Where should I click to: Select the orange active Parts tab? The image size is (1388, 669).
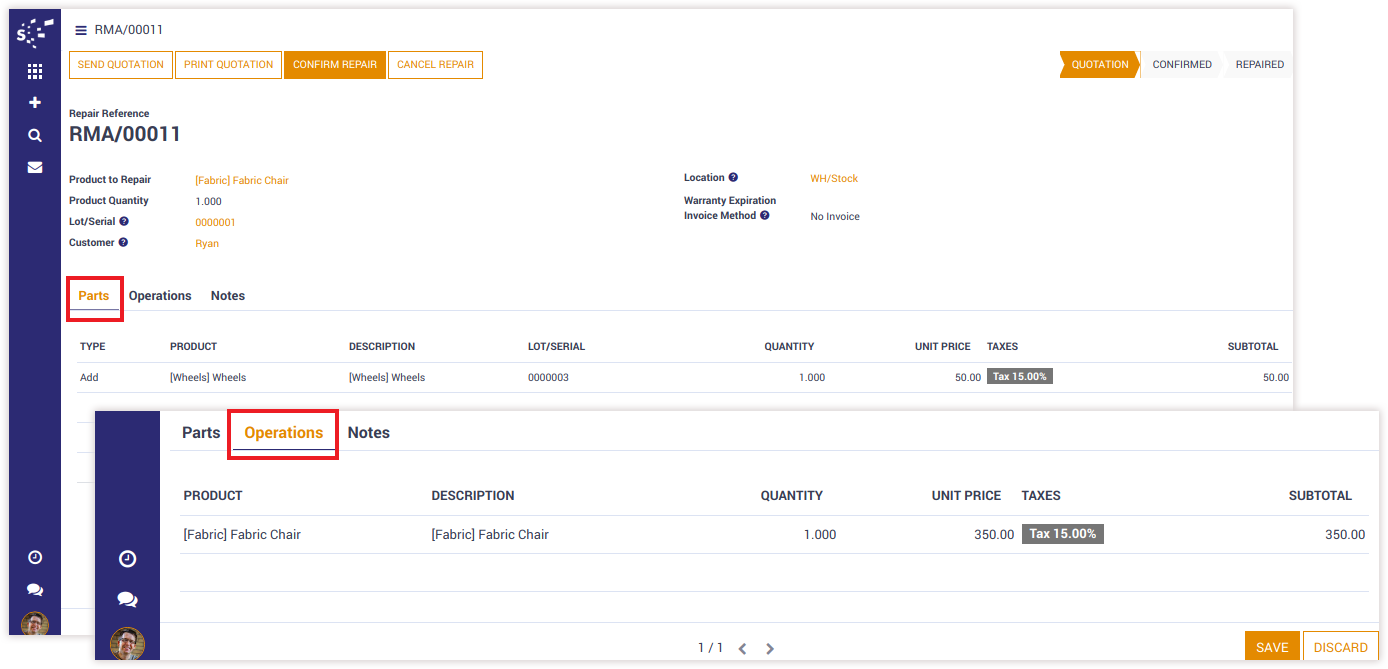click(x=94, y=296)
